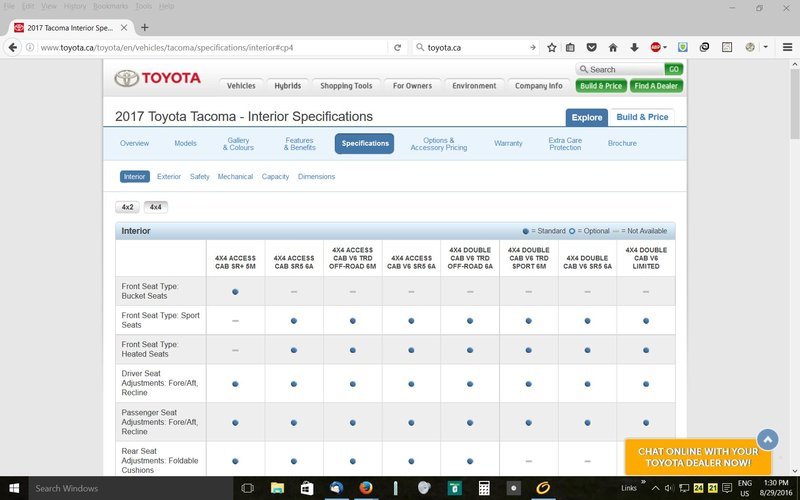Open the Warranty section

click(x=508, y=143)
